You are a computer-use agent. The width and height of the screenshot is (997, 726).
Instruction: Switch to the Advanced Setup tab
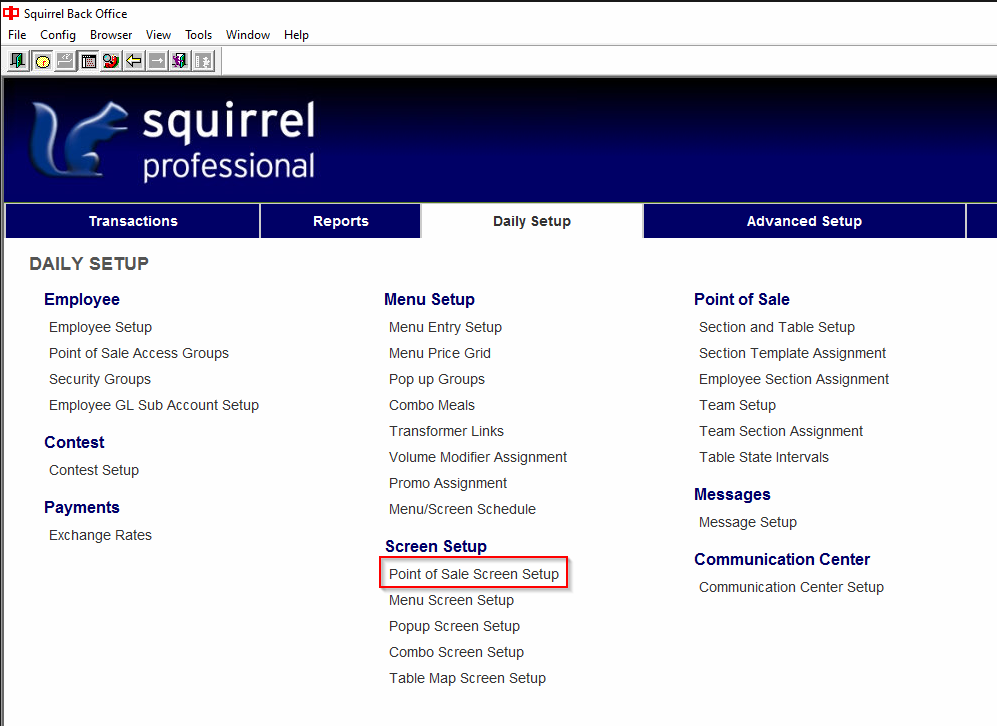click(x=804, y=221)
